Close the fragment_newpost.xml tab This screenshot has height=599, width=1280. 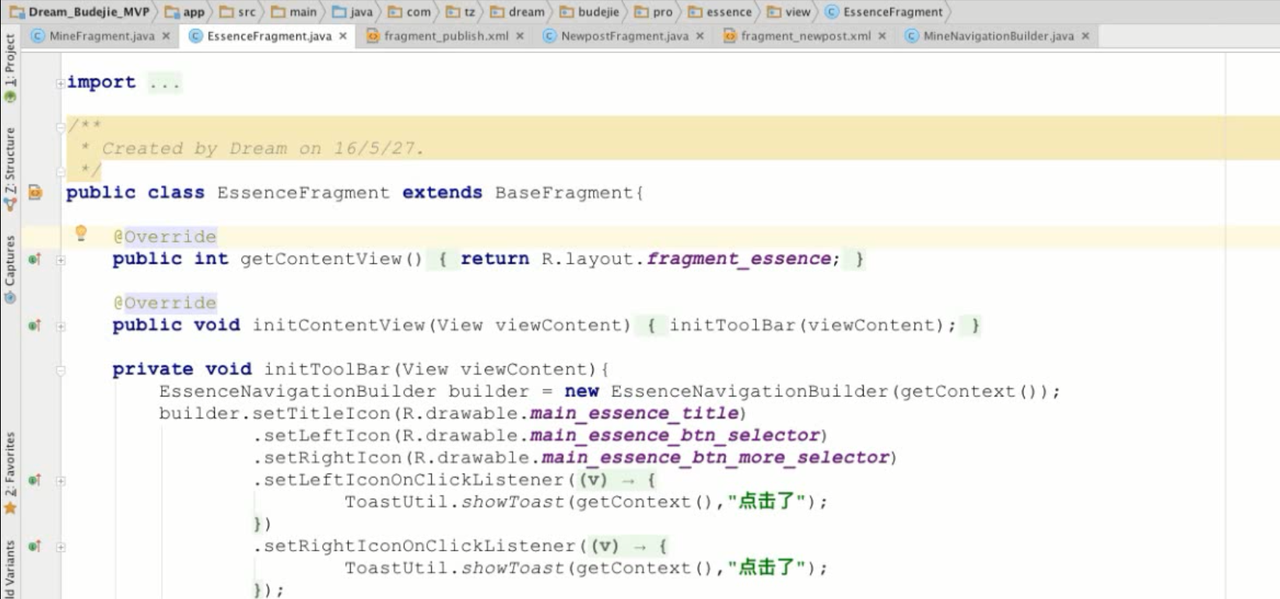tap(882, 36)
